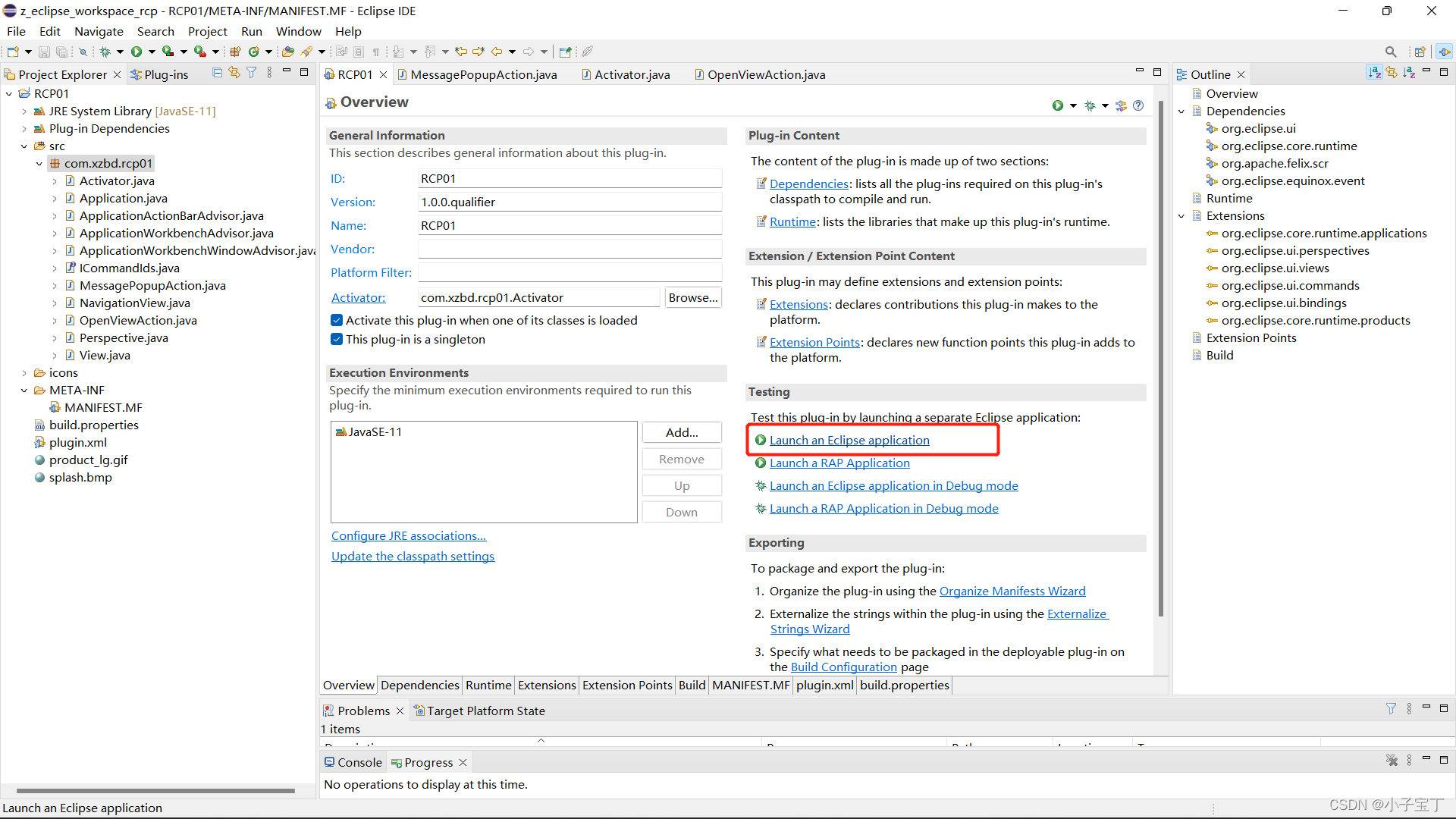
Task: Toggle Link with Editor in Outline view
Action: pos(1392,73)
